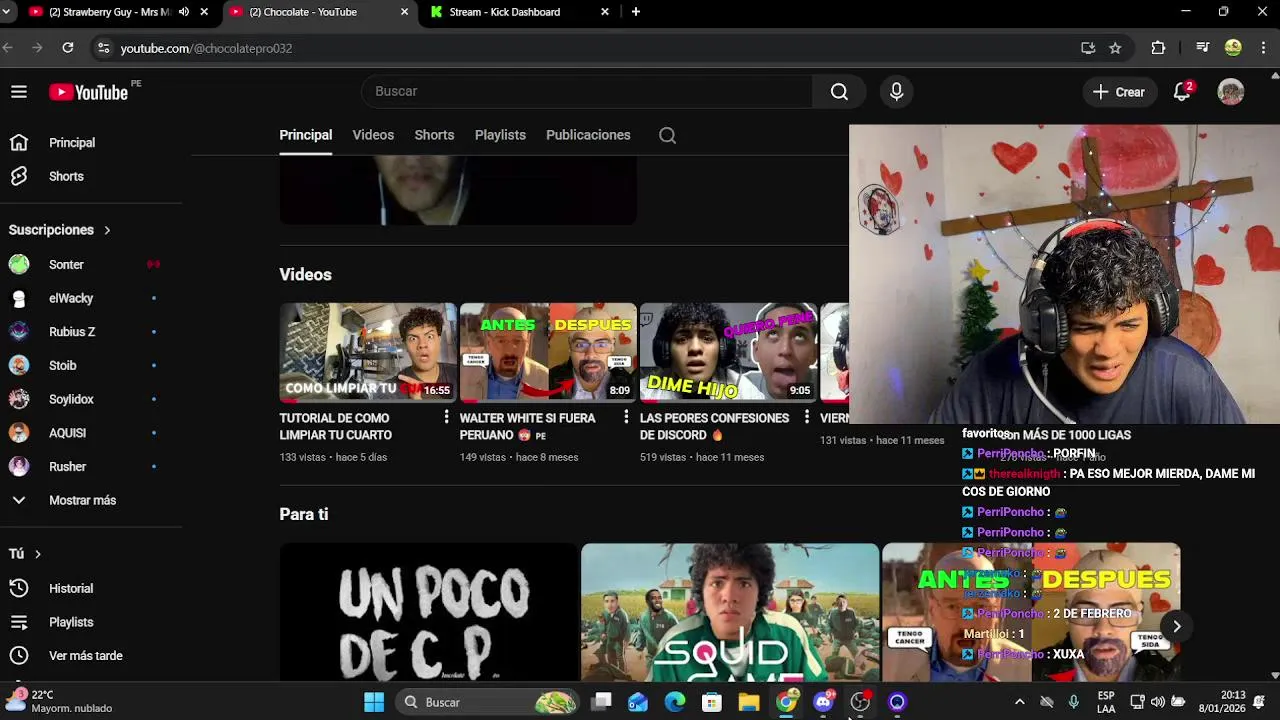
Task: Expand the Tú section chevron
Action: click(x=38, y=554)
